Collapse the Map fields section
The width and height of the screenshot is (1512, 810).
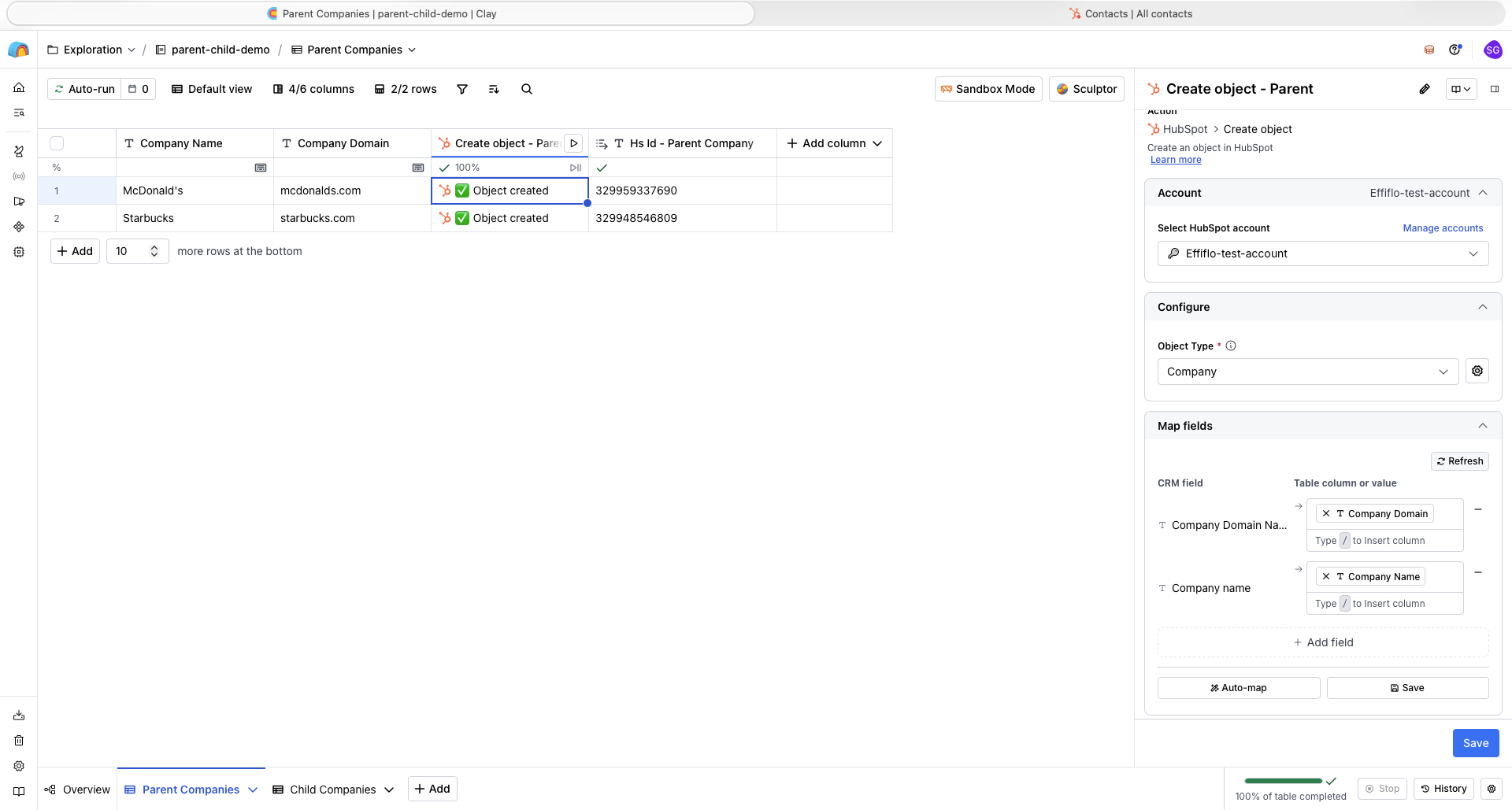click(x=1483, y=426)
